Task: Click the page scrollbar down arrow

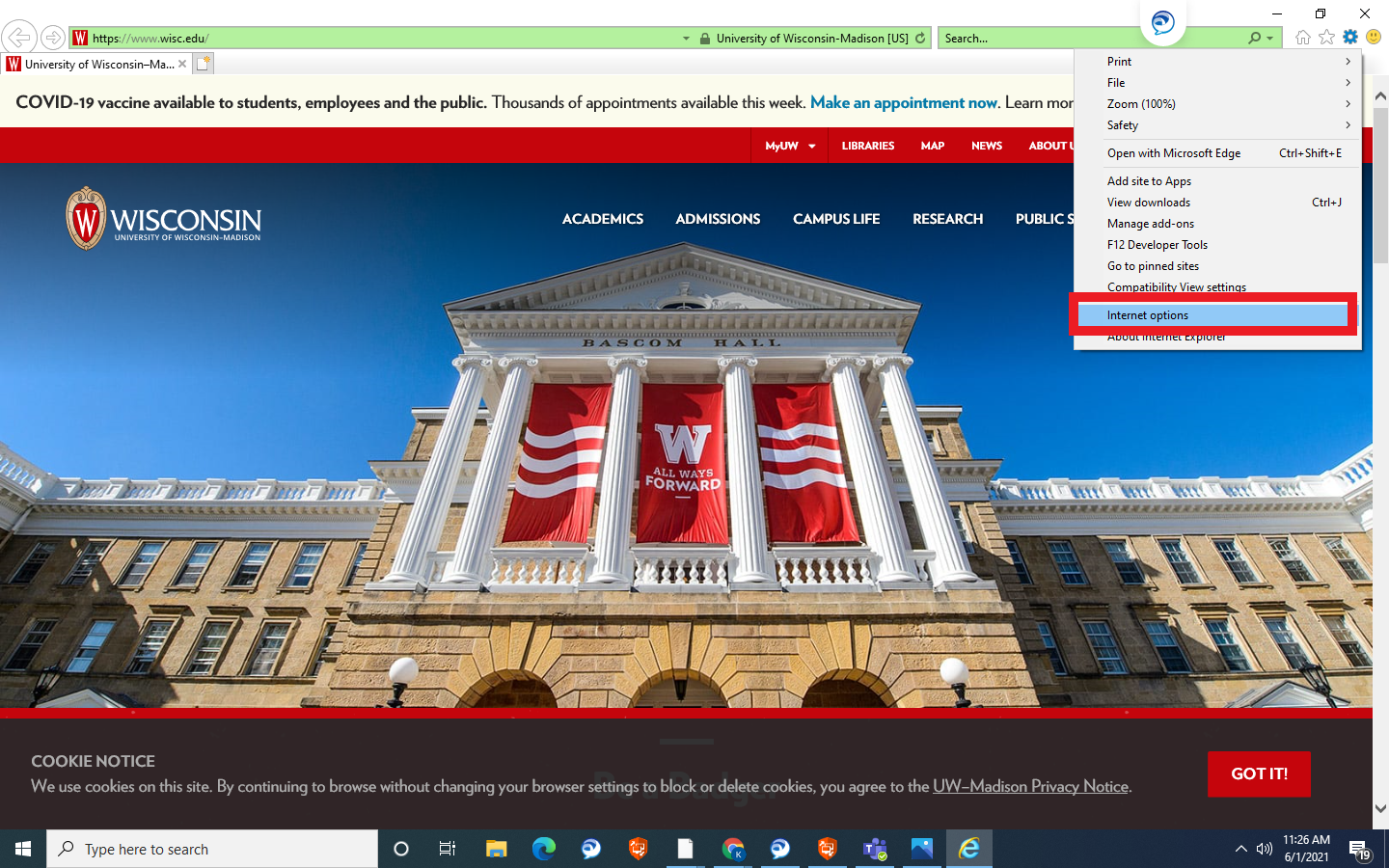Action: click(x=1380, y=808)
